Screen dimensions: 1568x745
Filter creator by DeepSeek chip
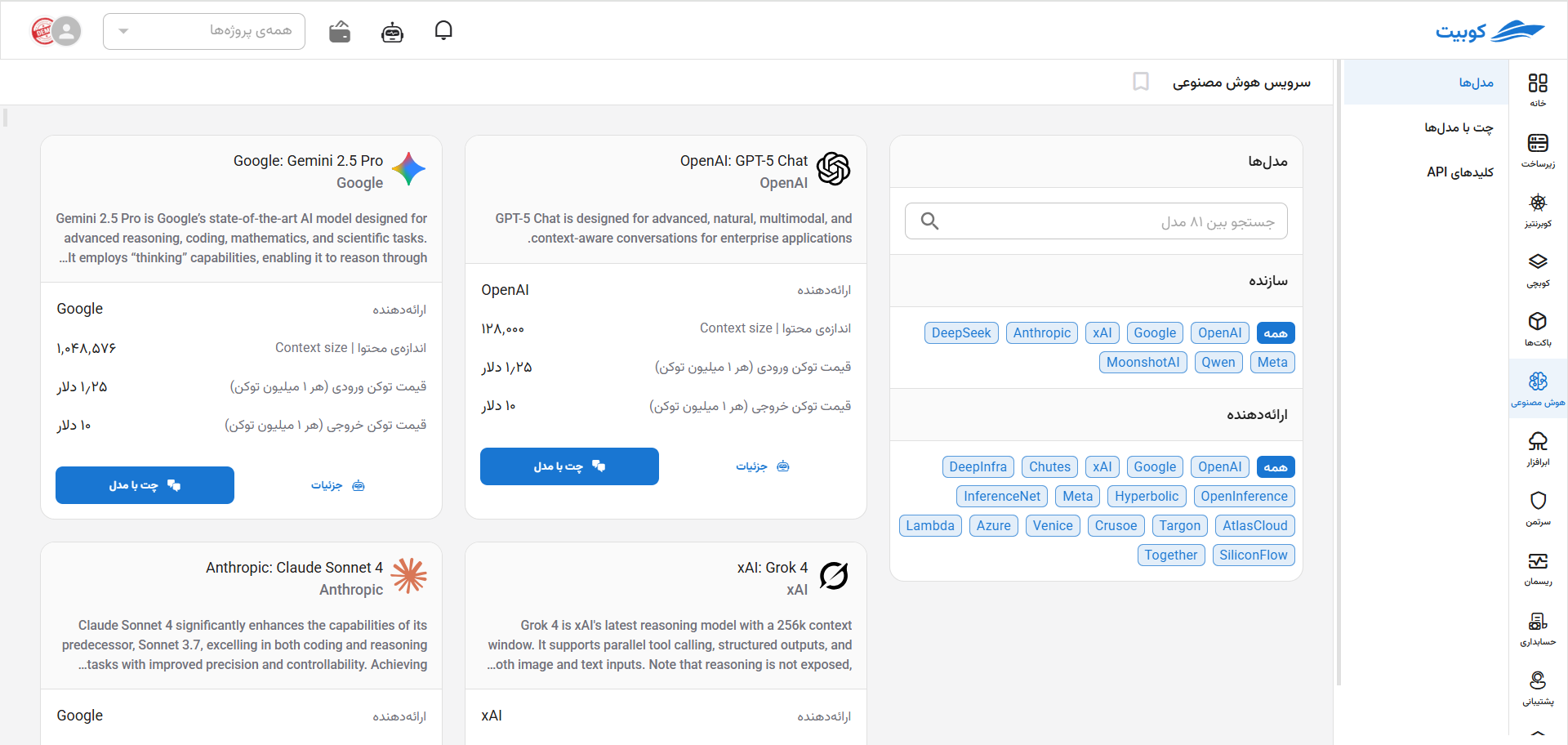coord(961,332)
